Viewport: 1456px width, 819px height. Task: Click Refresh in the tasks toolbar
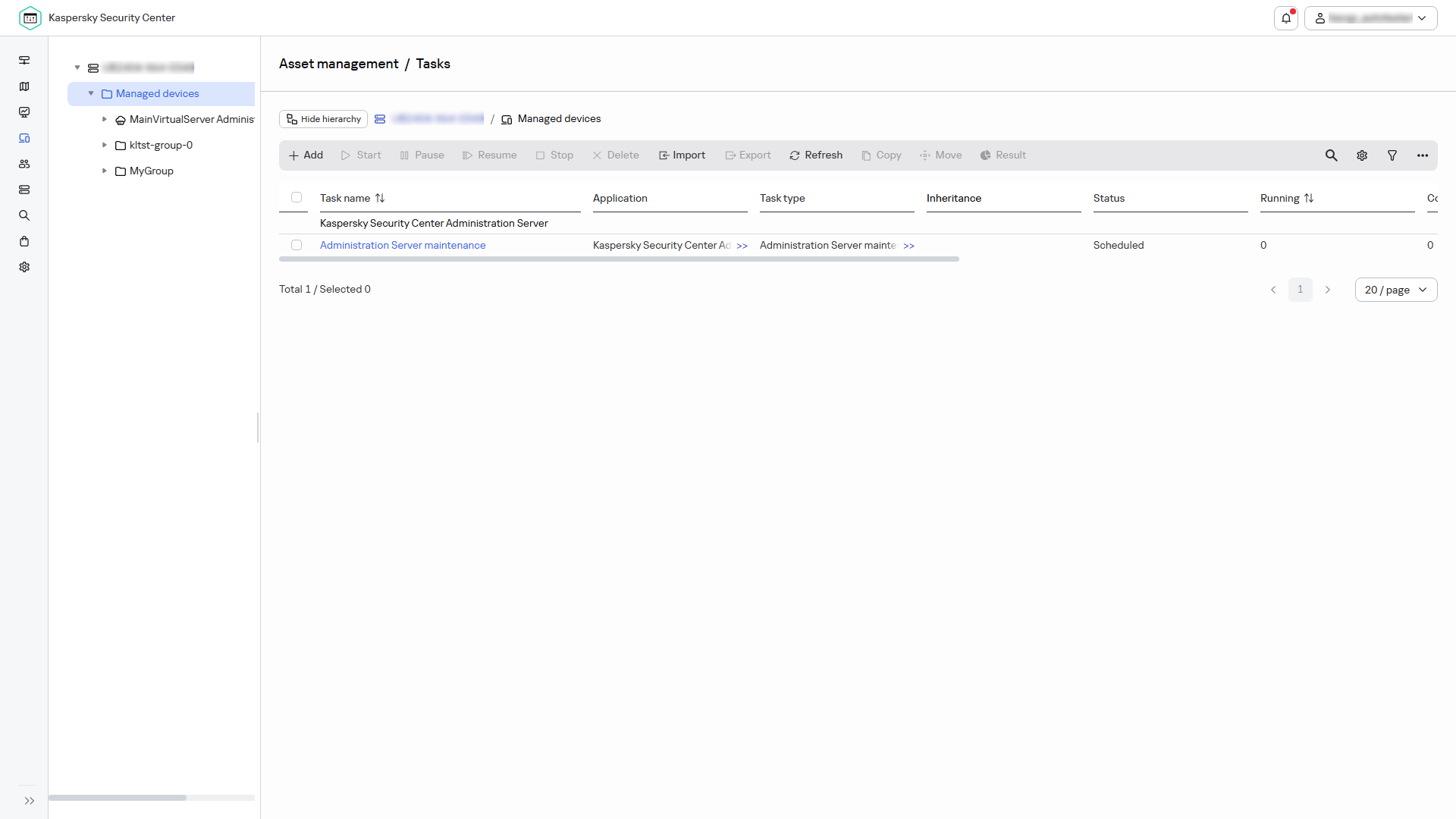[816, 155]
